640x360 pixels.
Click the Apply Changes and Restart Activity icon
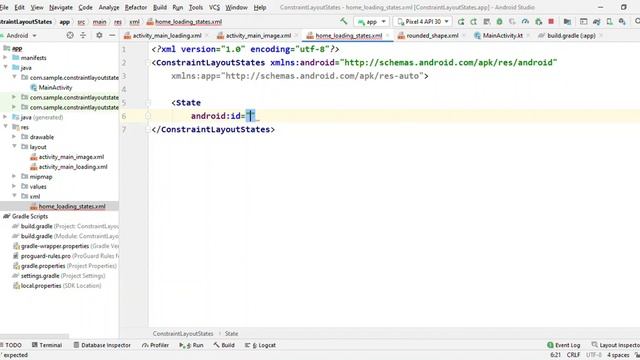(x=473, y=22)
